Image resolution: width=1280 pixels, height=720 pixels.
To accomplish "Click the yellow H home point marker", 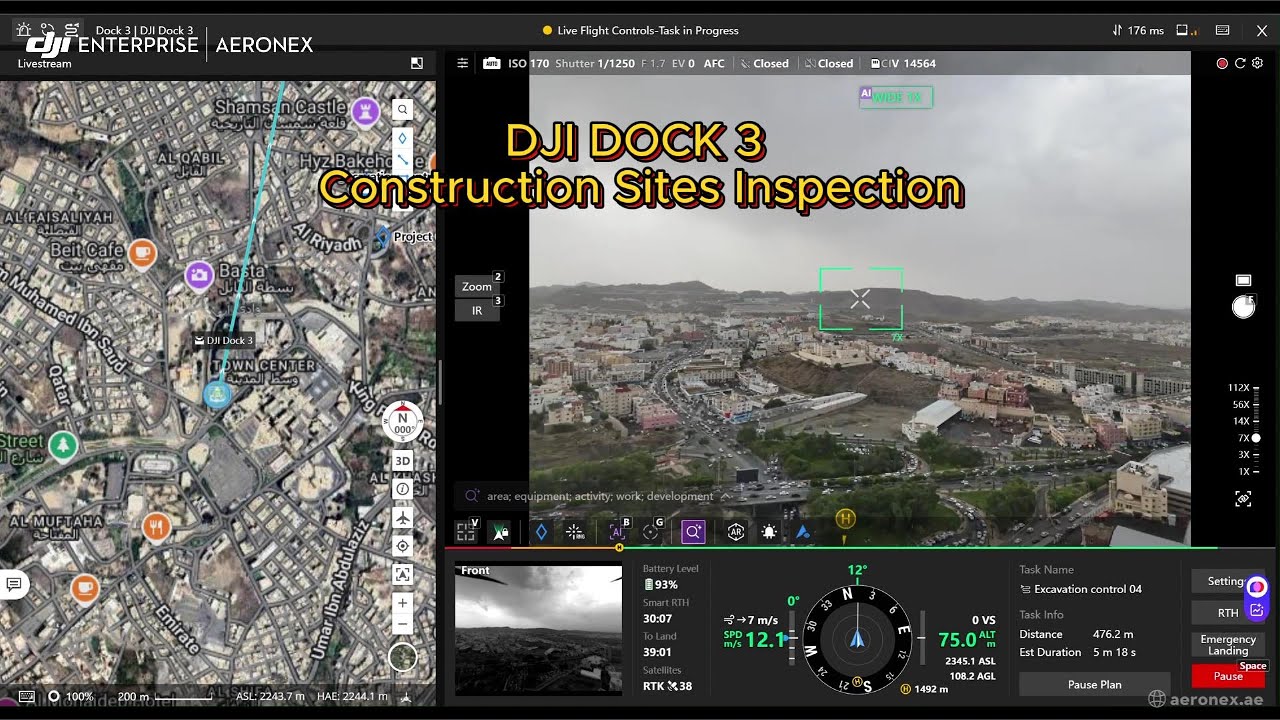I will click(845, 519).
